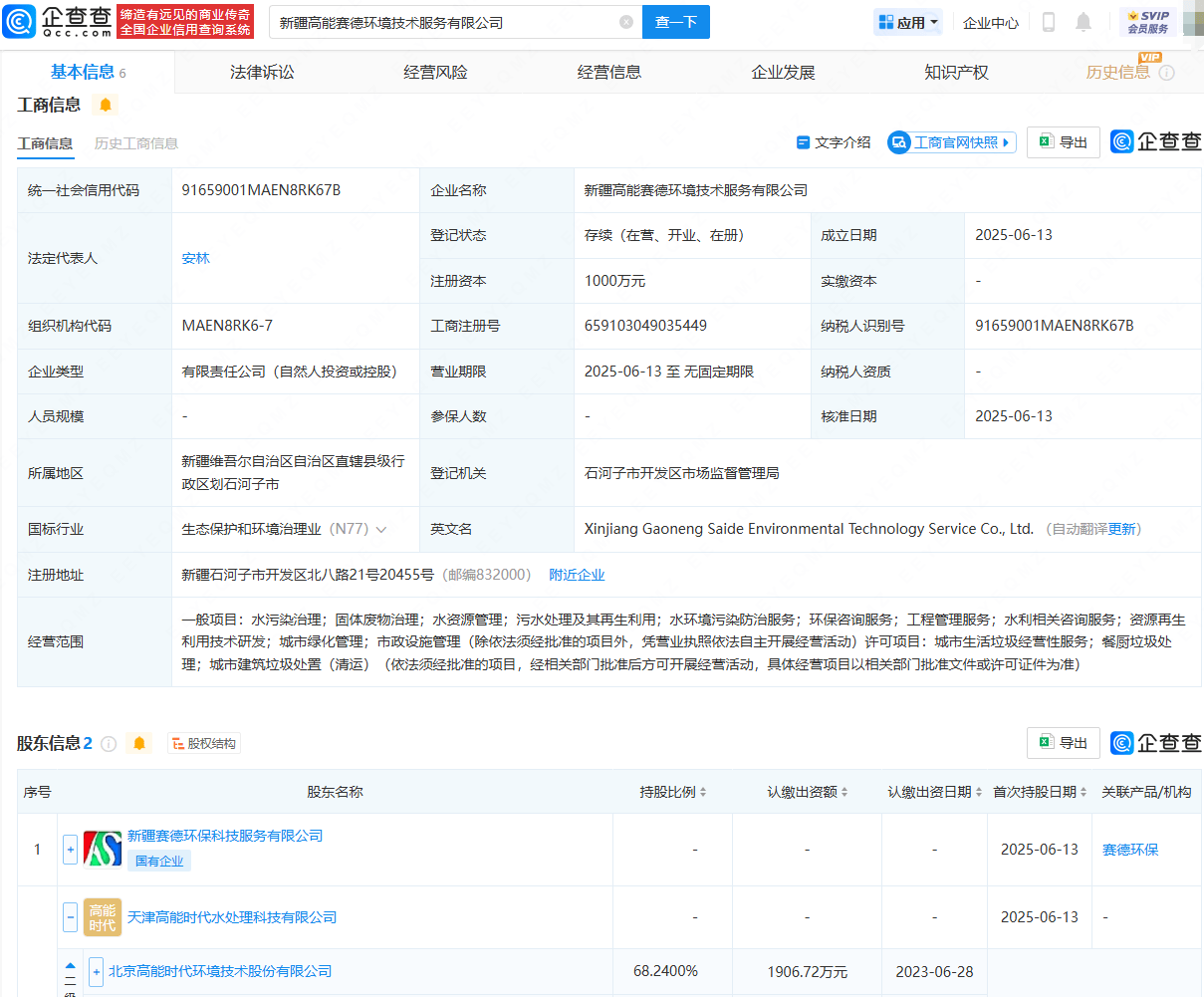Click the 68.2400% shareholding value
This screenshot has height=997, width=1204.
pos(665,971)
